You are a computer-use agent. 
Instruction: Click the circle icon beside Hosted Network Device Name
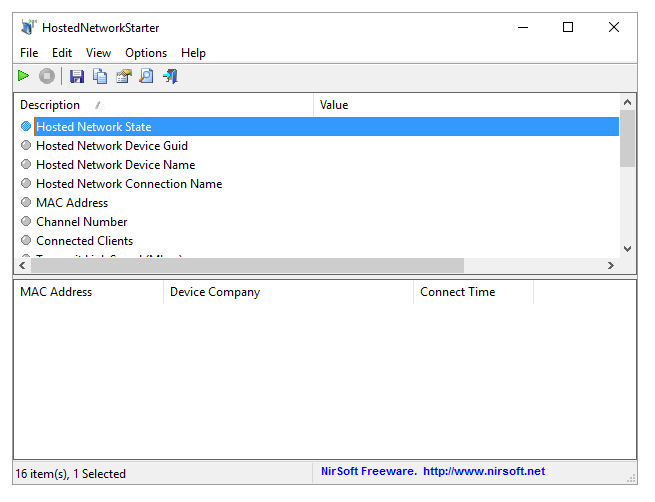point(26,164)
